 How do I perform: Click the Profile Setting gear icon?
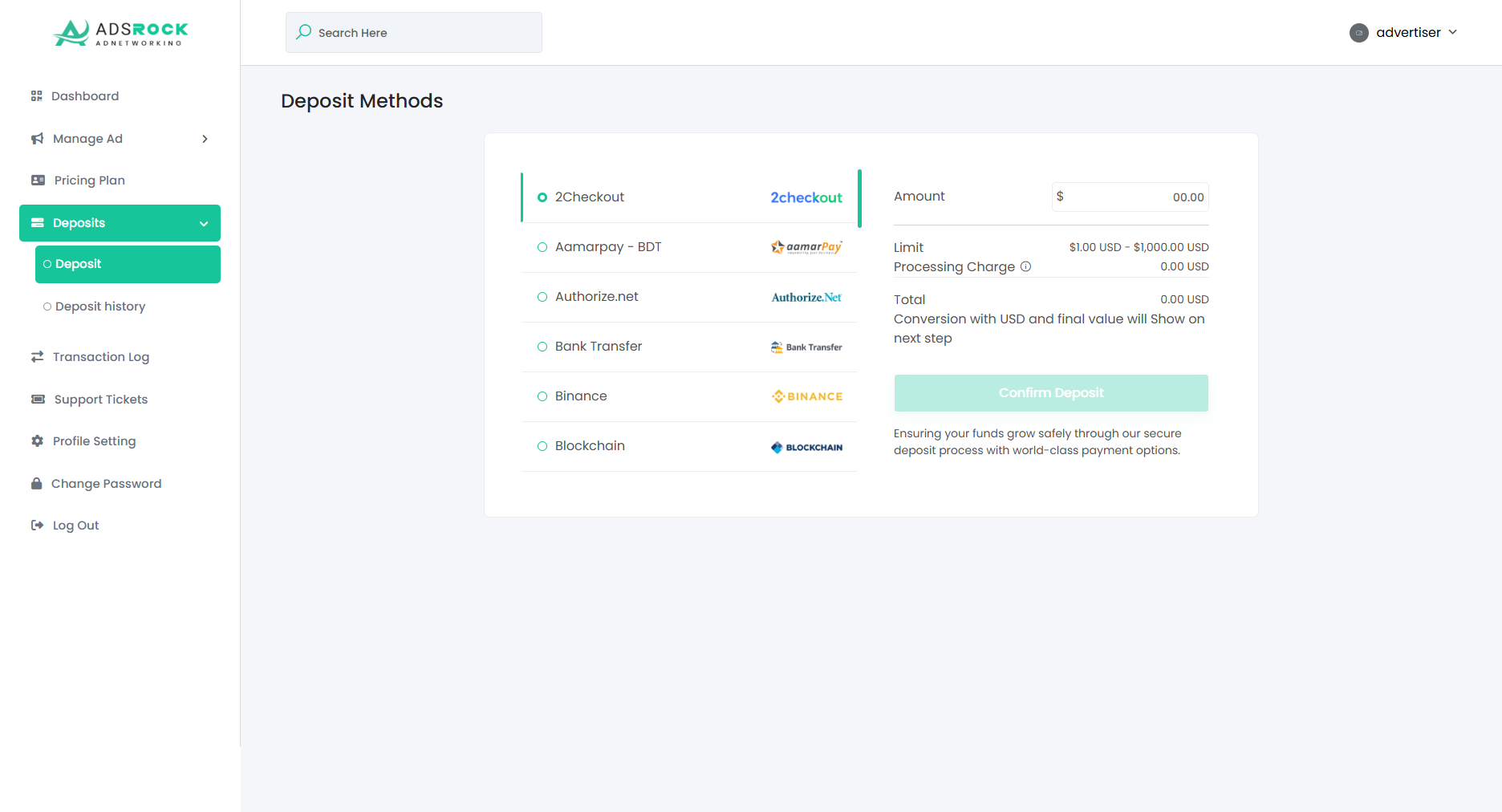37,441
